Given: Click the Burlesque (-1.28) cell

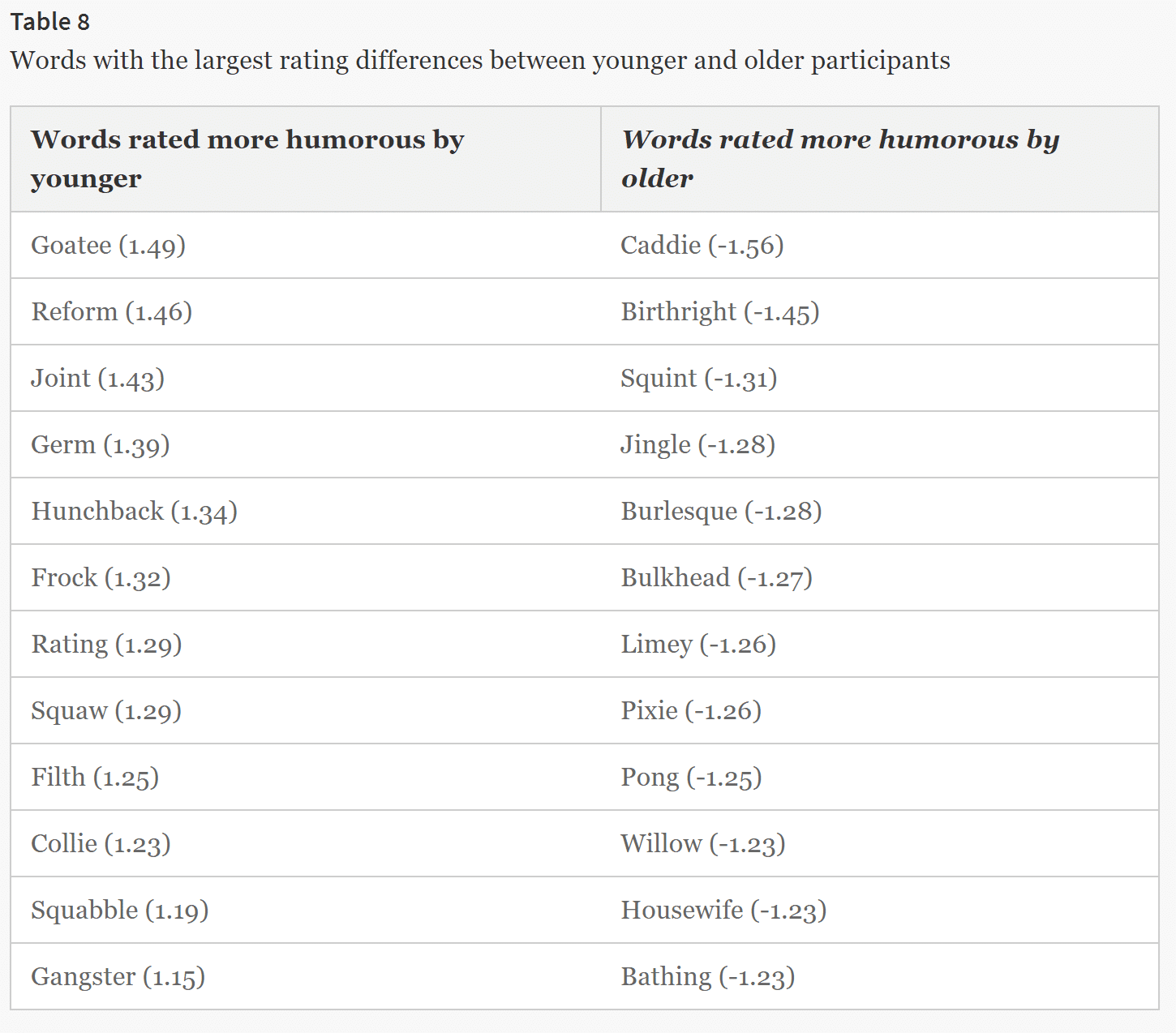Looking at the screenshot, I should click(721, 512).
